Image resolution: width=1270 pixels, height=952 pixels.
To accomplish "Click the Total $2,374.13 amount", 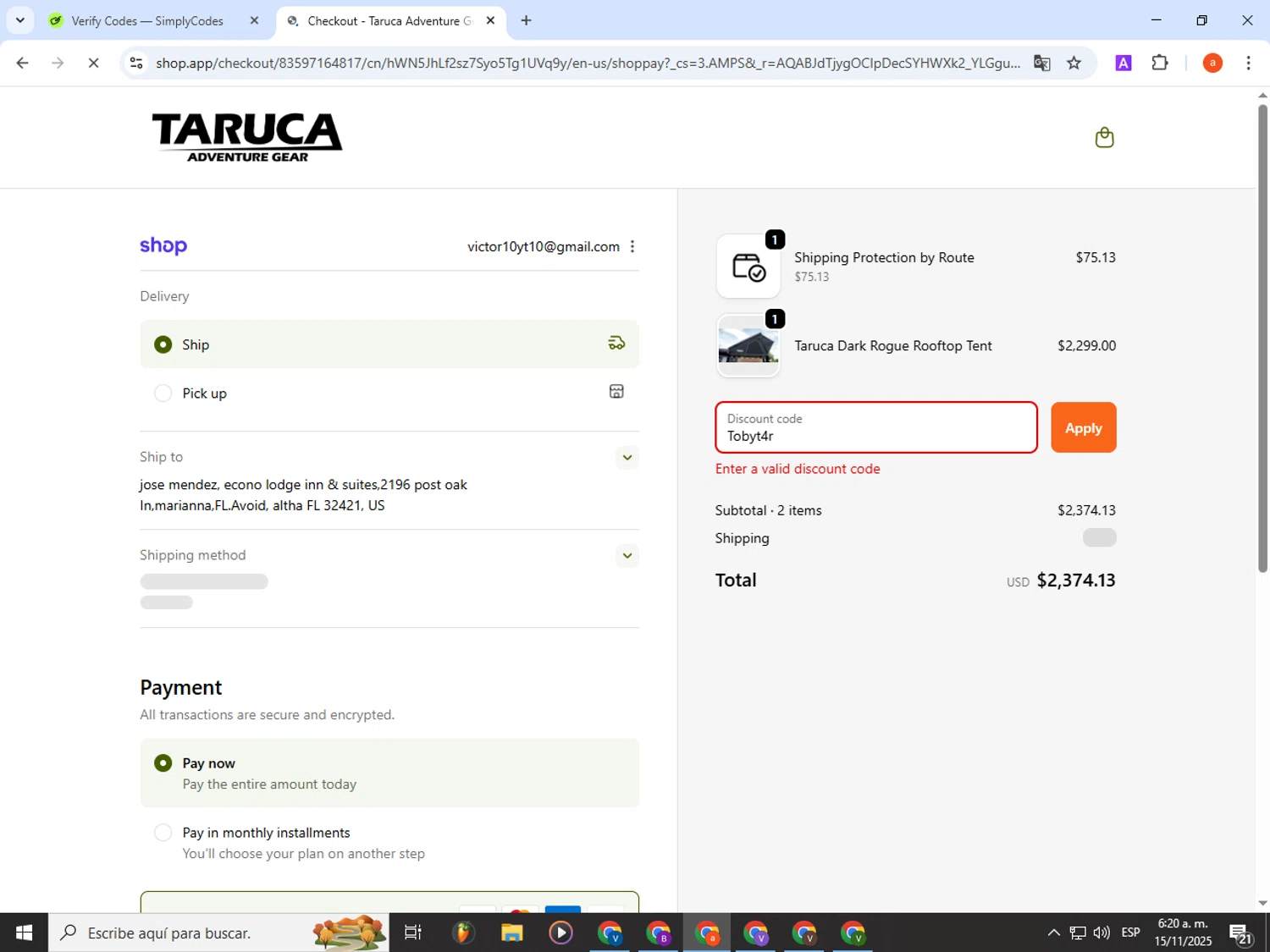I will [x=1075, y=581].
